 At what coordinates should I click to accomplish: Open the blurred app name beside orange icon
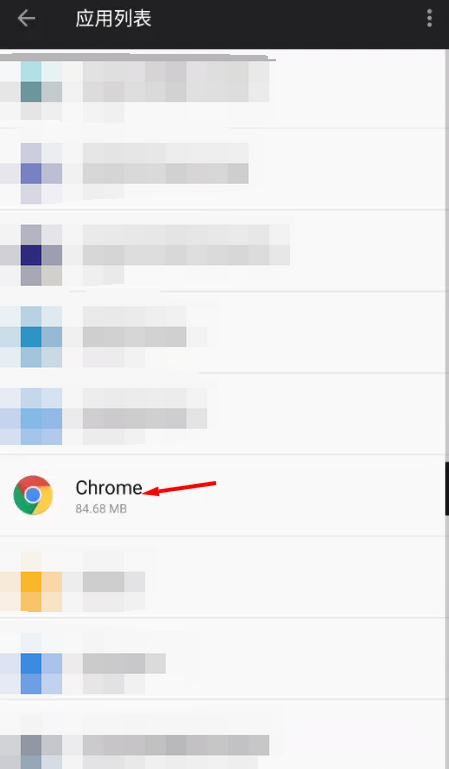tap(114, 582)
